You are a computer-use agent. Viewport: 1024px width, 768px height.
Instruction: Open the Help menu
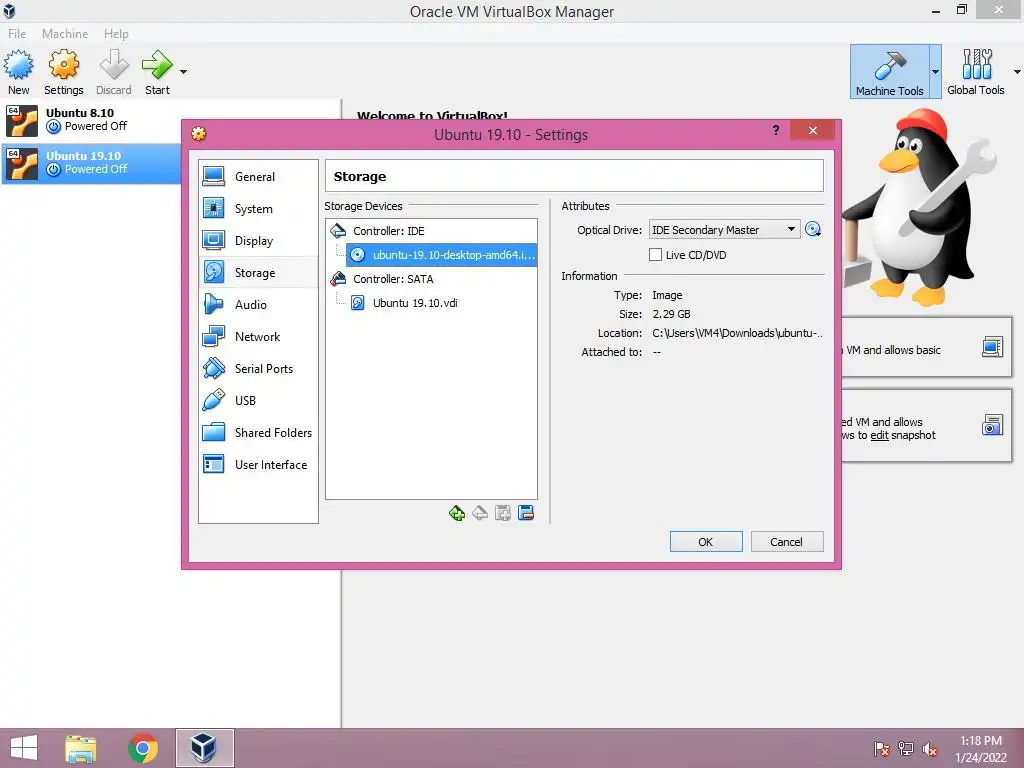coord(116,33)
